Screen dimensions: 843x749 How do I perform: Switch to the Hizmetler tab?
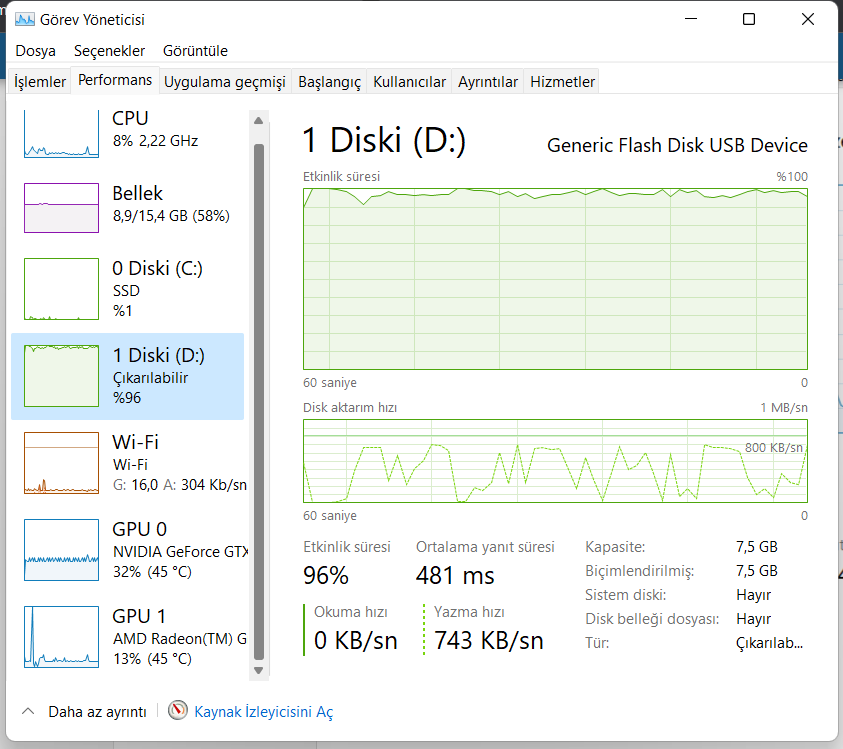[x=563, y=82]
